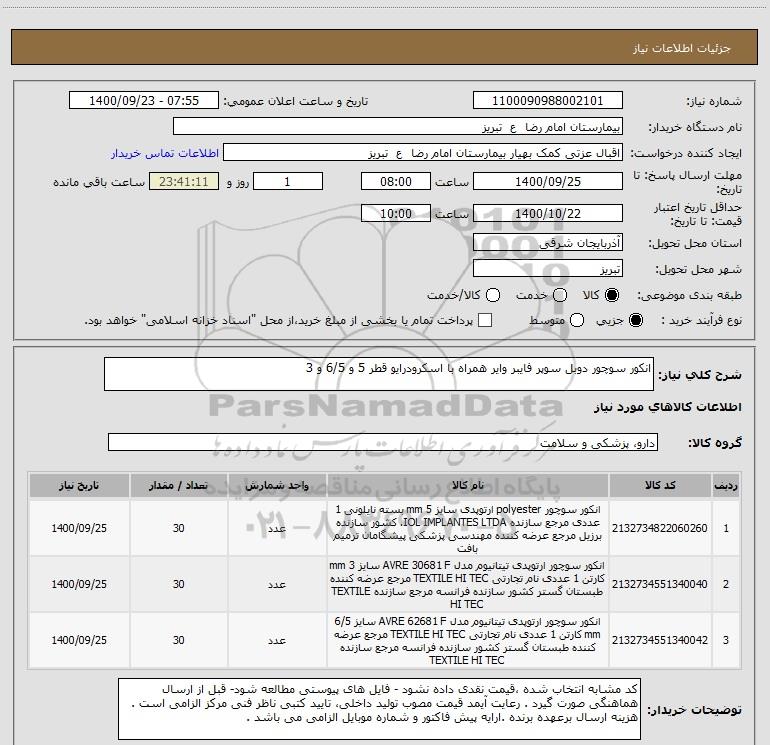Click quantity 30 in row 3

[x=179, y=640]
